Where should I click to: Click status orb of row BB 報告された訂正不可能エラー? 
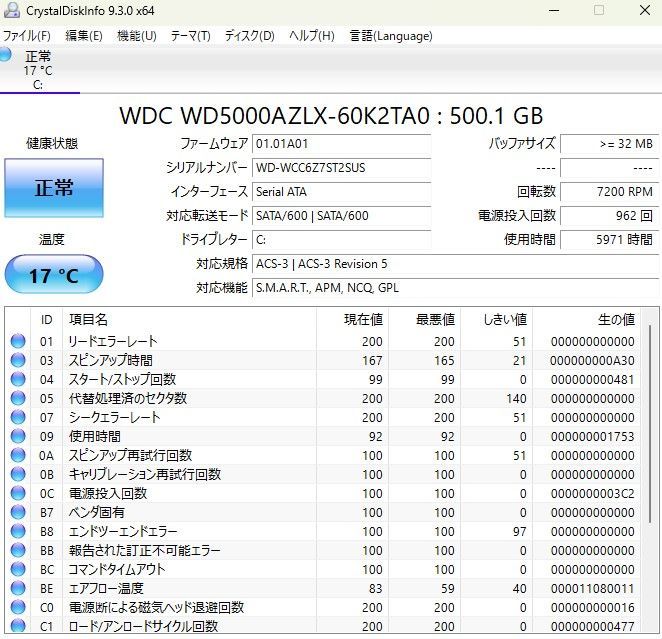click(18, 550)
